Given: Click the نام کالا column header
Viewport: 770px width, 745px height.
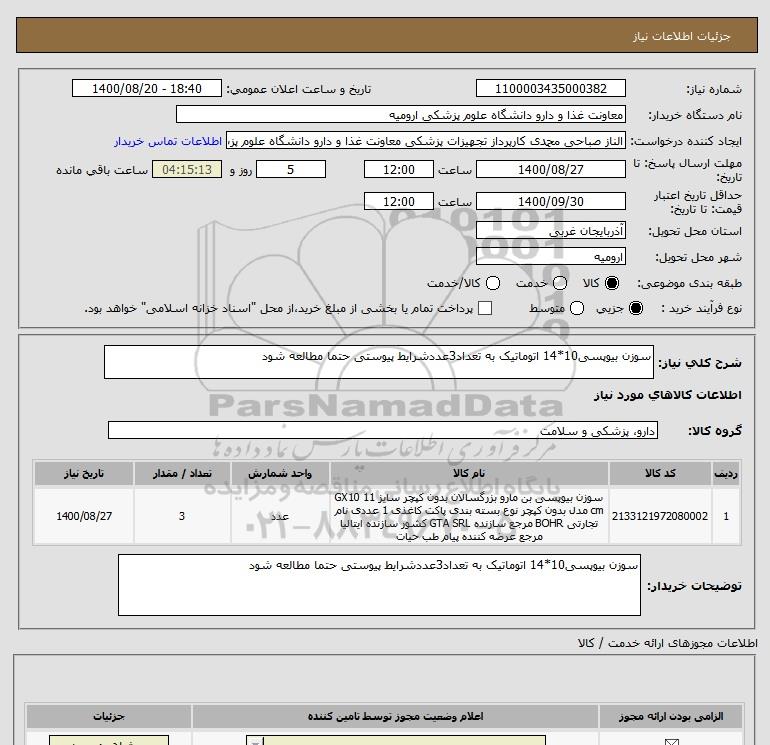Looking at the screenshot, I should 469,473.
